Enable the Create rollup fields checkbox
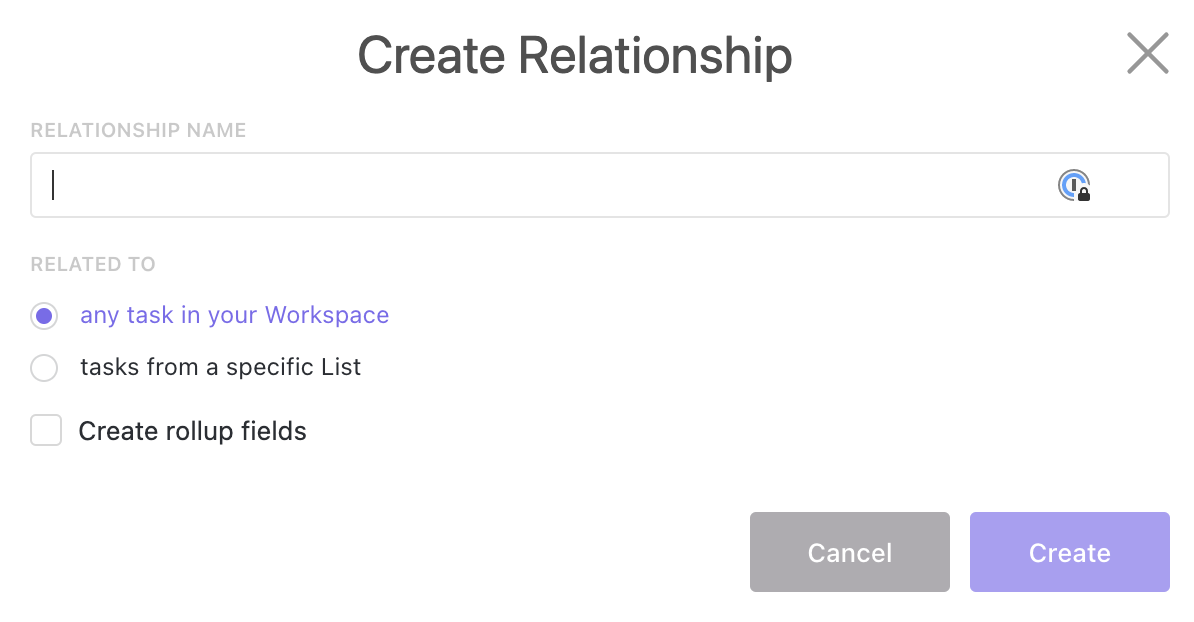 46,431
